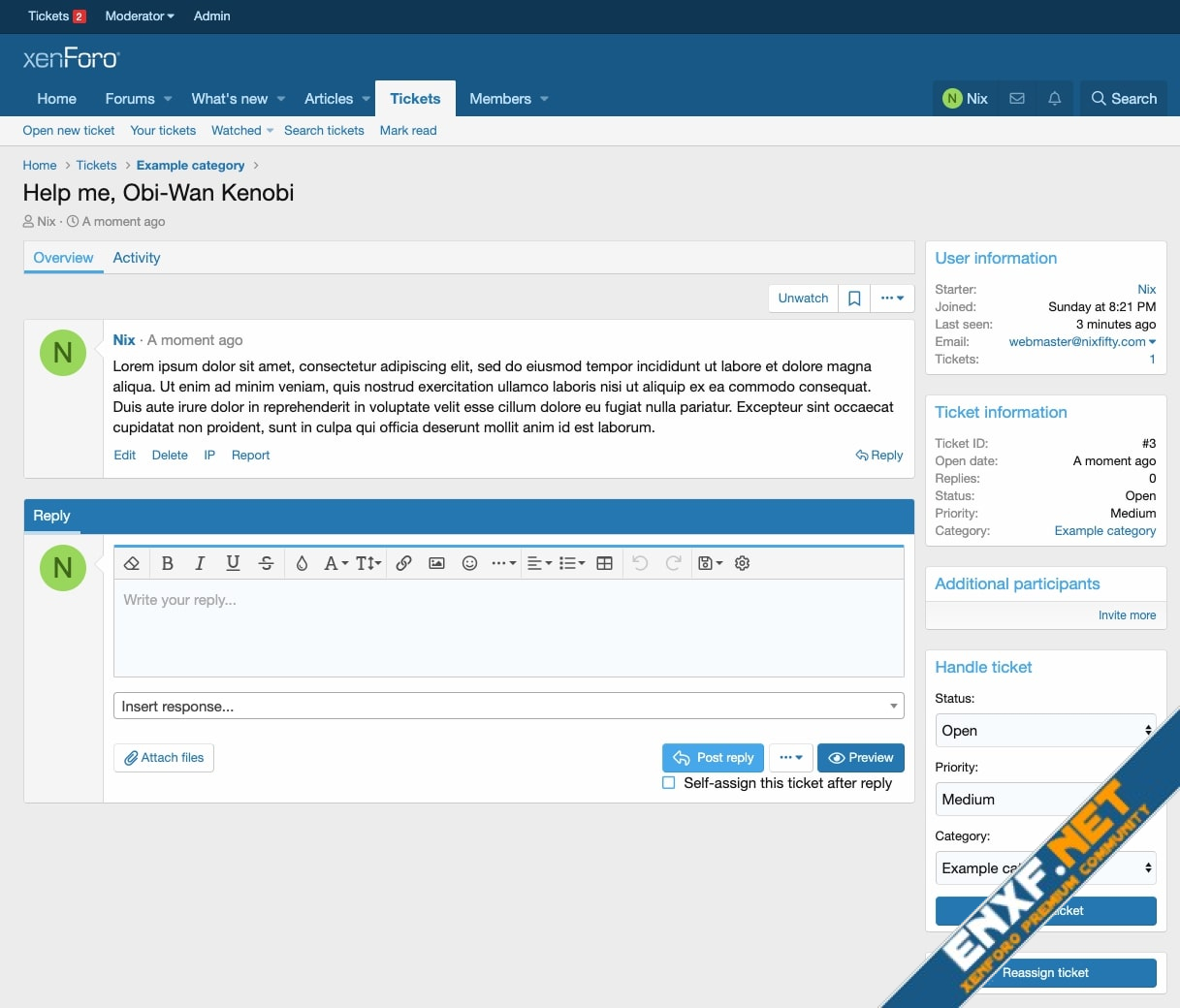Click the green N avatar beside the reply editor
The image size is (1180, 1008).
tap(63, 568)
